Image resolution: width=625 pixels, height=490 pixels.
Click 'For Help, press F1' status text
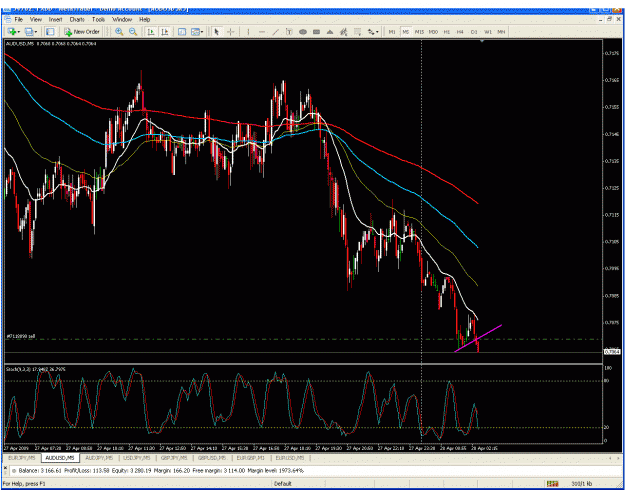click(x=24, y=484)
